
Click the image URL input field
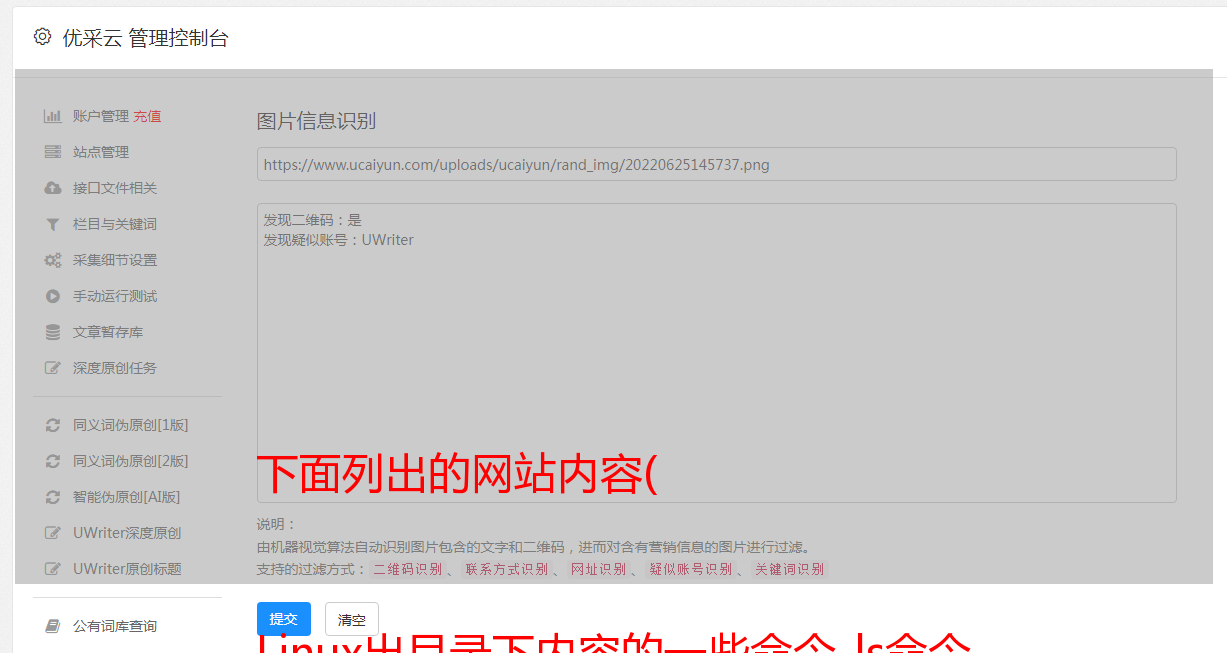point(716,164)
